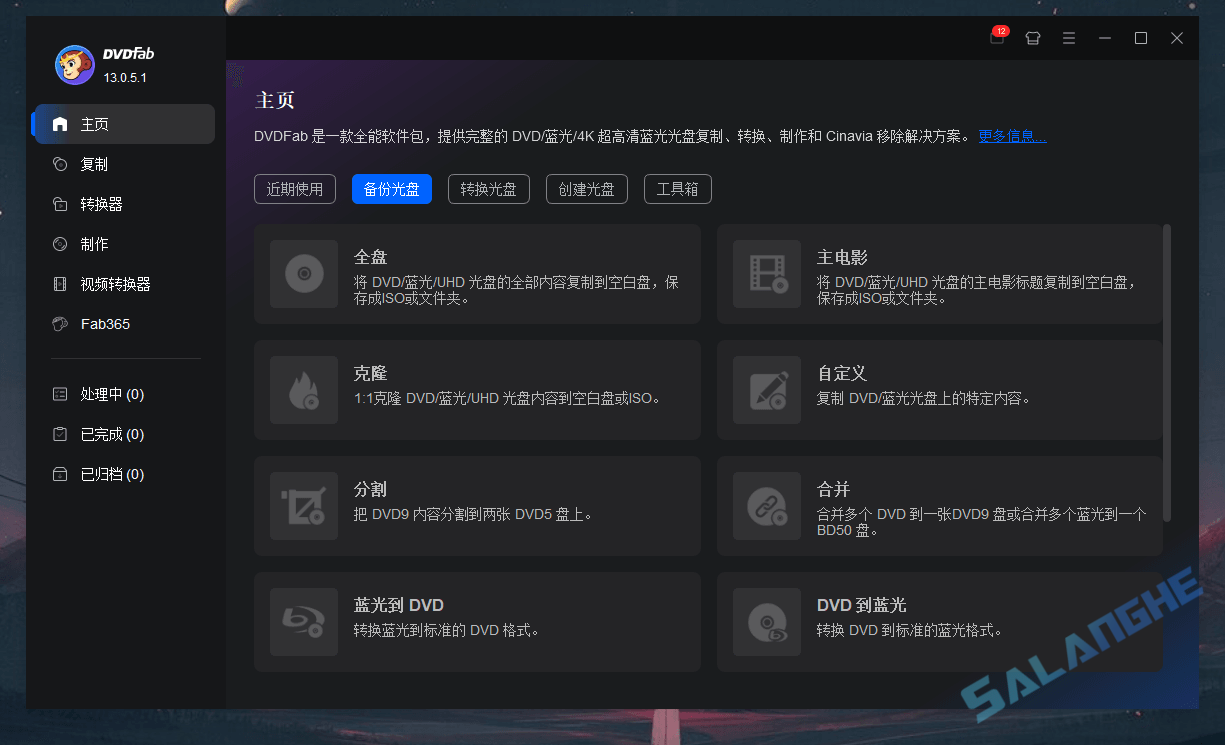Screen dimensions: 1225x745
Task: Open the 合并 merge mode icon
Action: coord(766,505)
